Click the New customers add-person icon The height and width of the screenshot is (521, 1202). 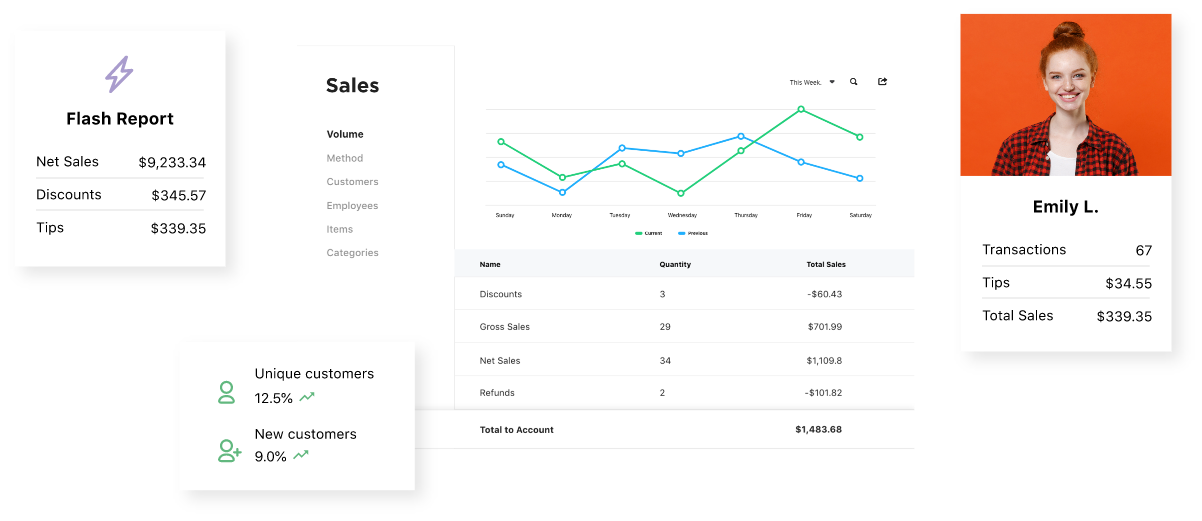pyautogui.click(x=229, y=452)
